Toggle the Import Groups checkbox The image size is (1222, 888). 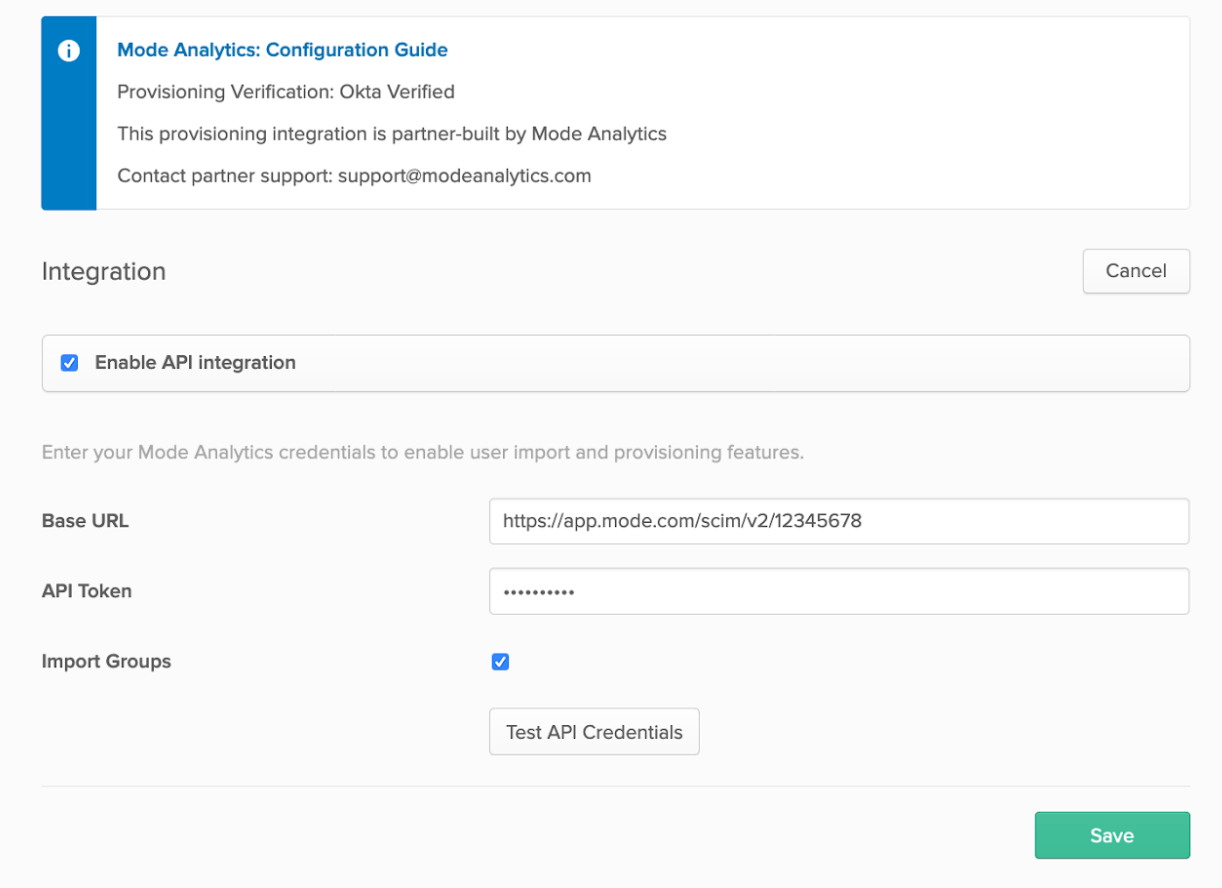click(500, 661)
